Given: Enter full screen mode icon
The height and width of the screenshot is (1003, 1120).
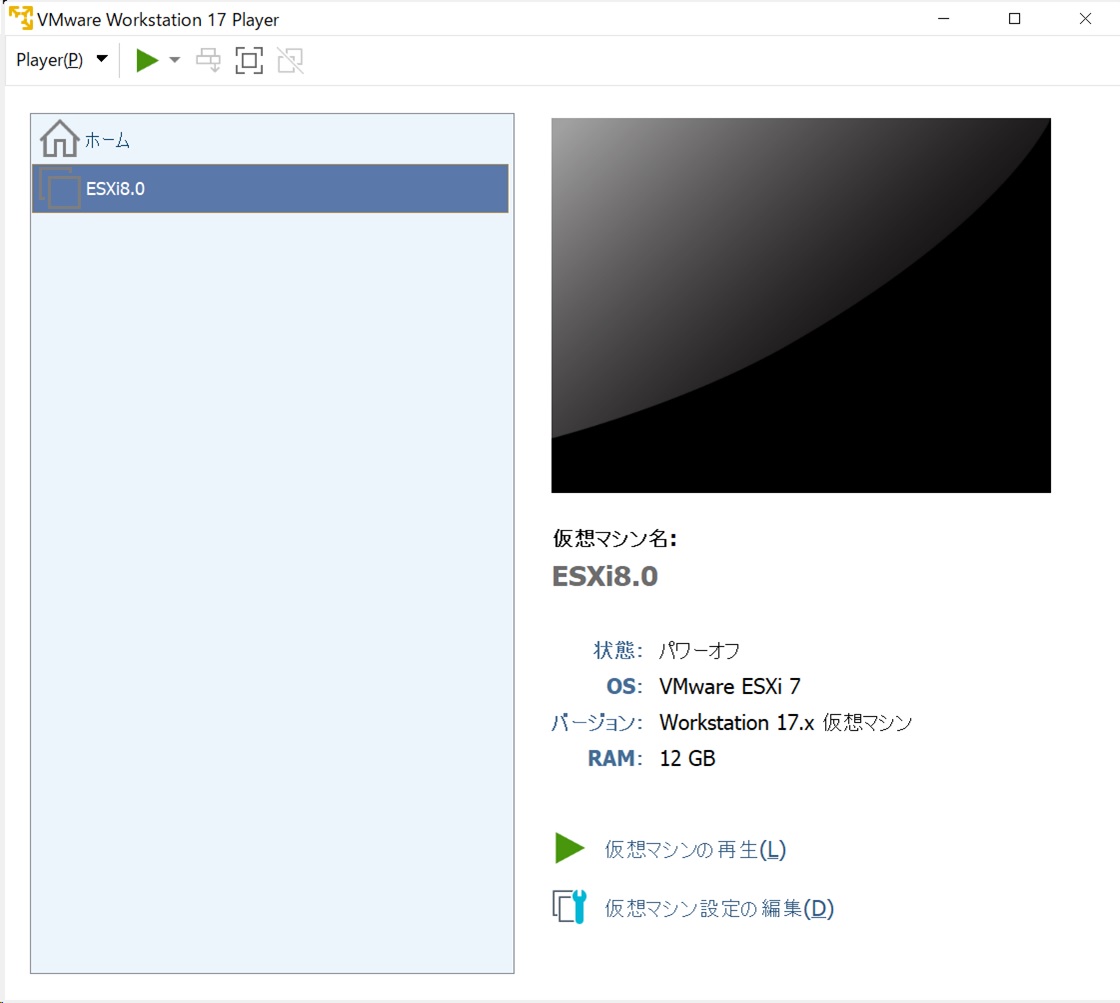Looking at the screenshot, I should click(249, 60).
